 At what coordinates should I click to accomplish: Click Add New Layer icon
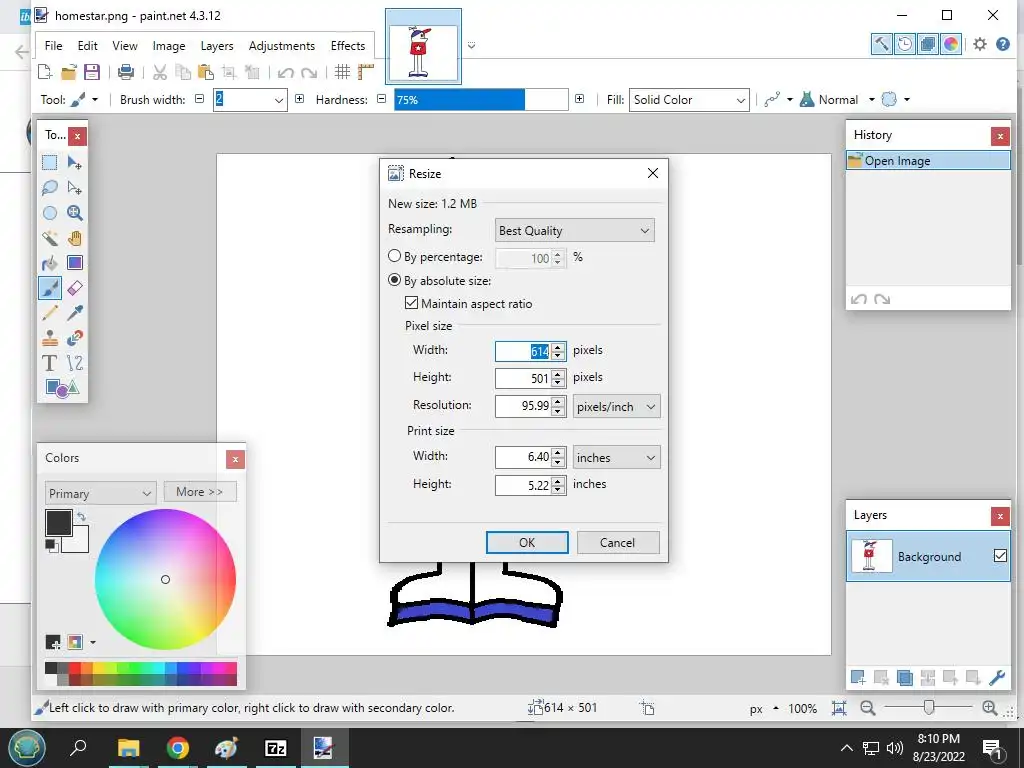858,678
